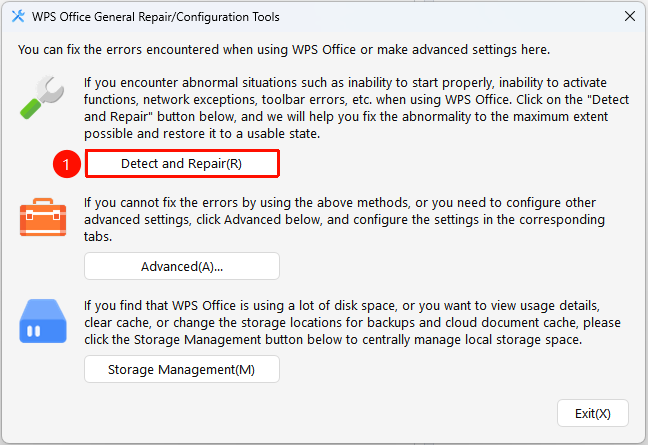Screen dimensions: 648x445
Task: Click the 'If you encounter abnormal situations' paragraph
Action: [x=356, y=108]
